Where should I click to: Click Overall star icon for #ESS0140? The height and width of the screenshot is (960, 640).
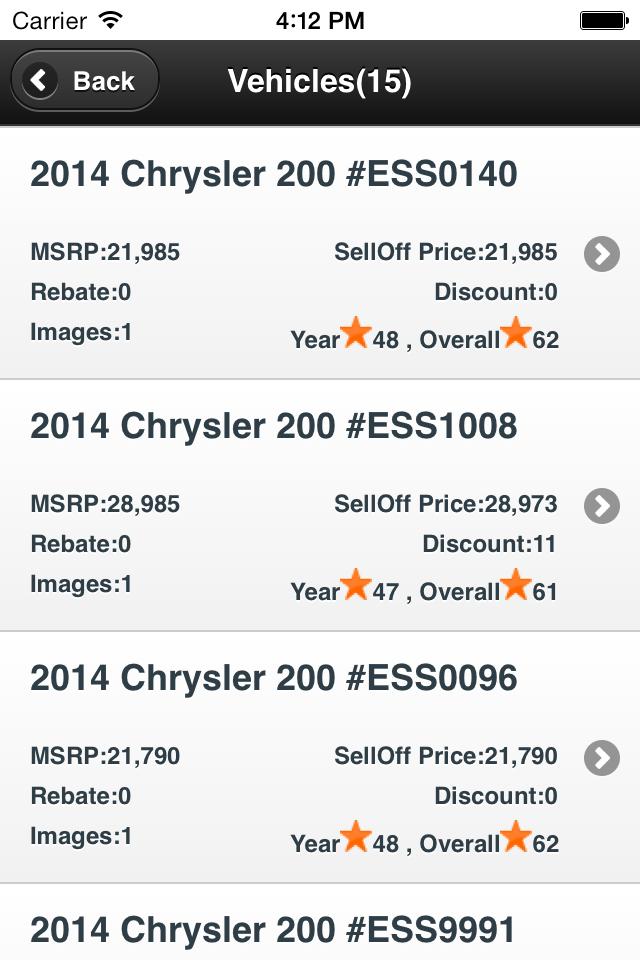pyautogui.click(x=516, y=333)
